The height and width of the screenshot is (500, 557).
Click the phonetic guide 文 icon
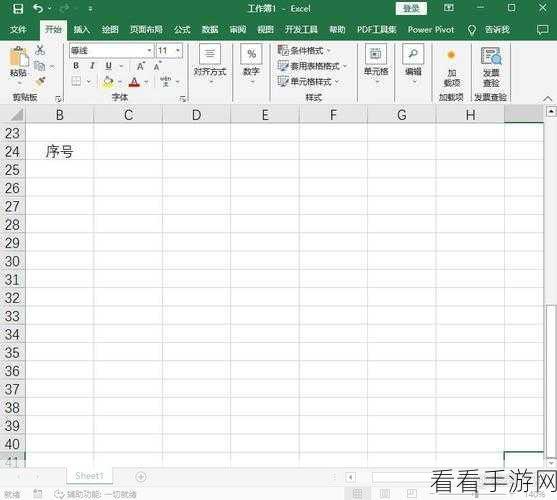[166, 82]
